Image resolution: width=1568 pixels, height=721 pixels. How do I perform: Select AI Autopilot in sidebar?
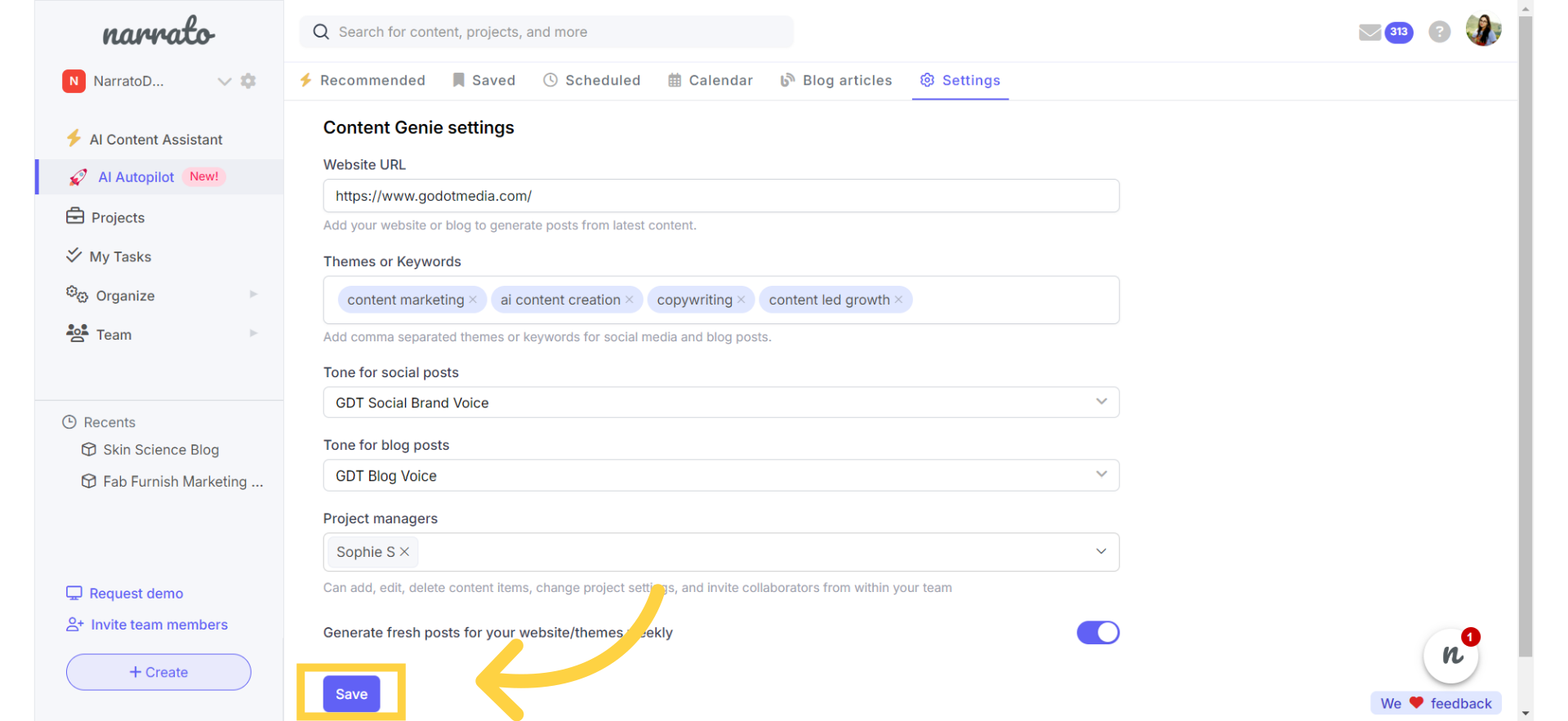[x=159, y=177]
